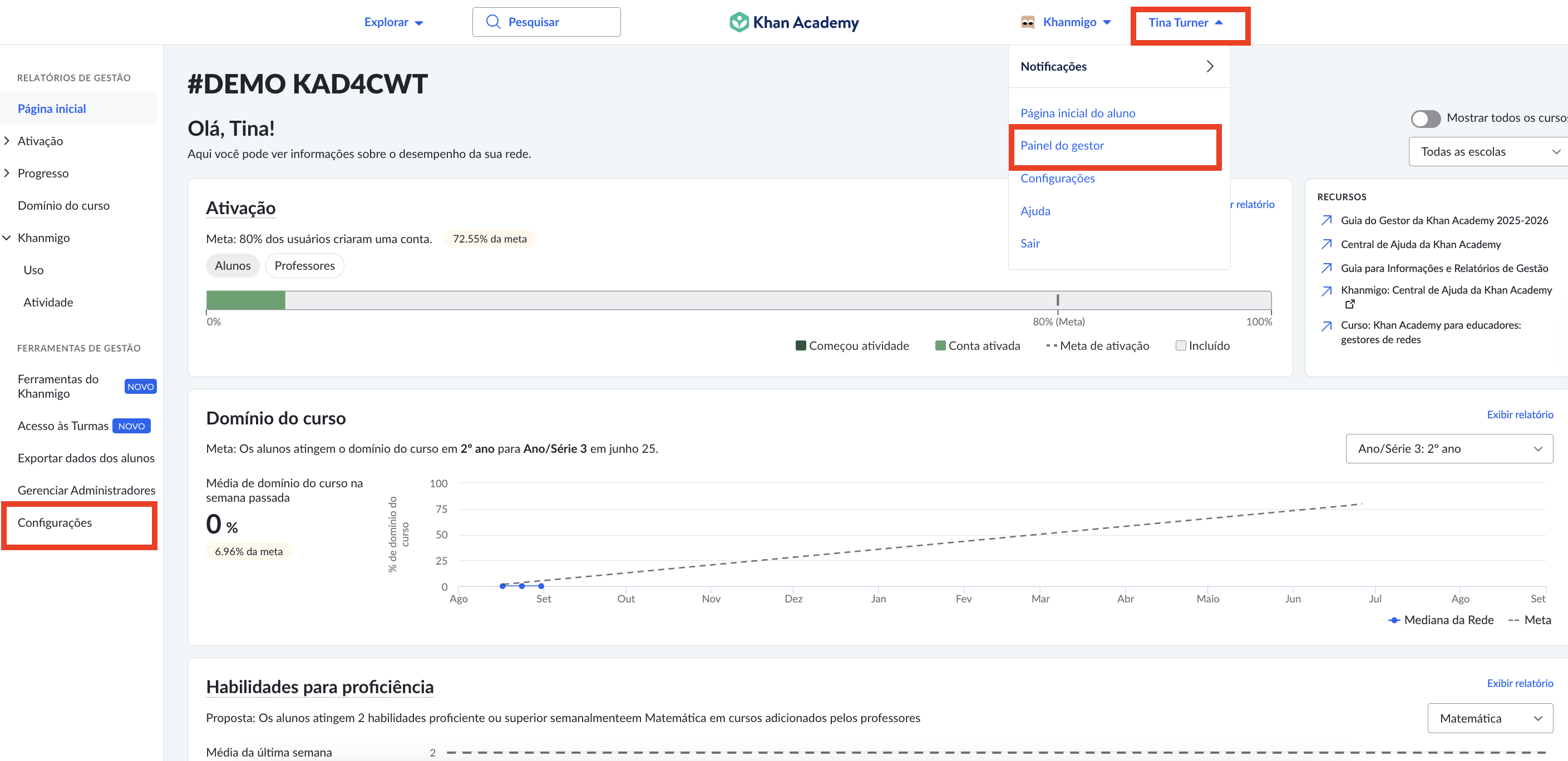Image resolution: width=1568 pixels, height=761 pixels.
Task: Select Sair to log out
Action: [1030, 243]
